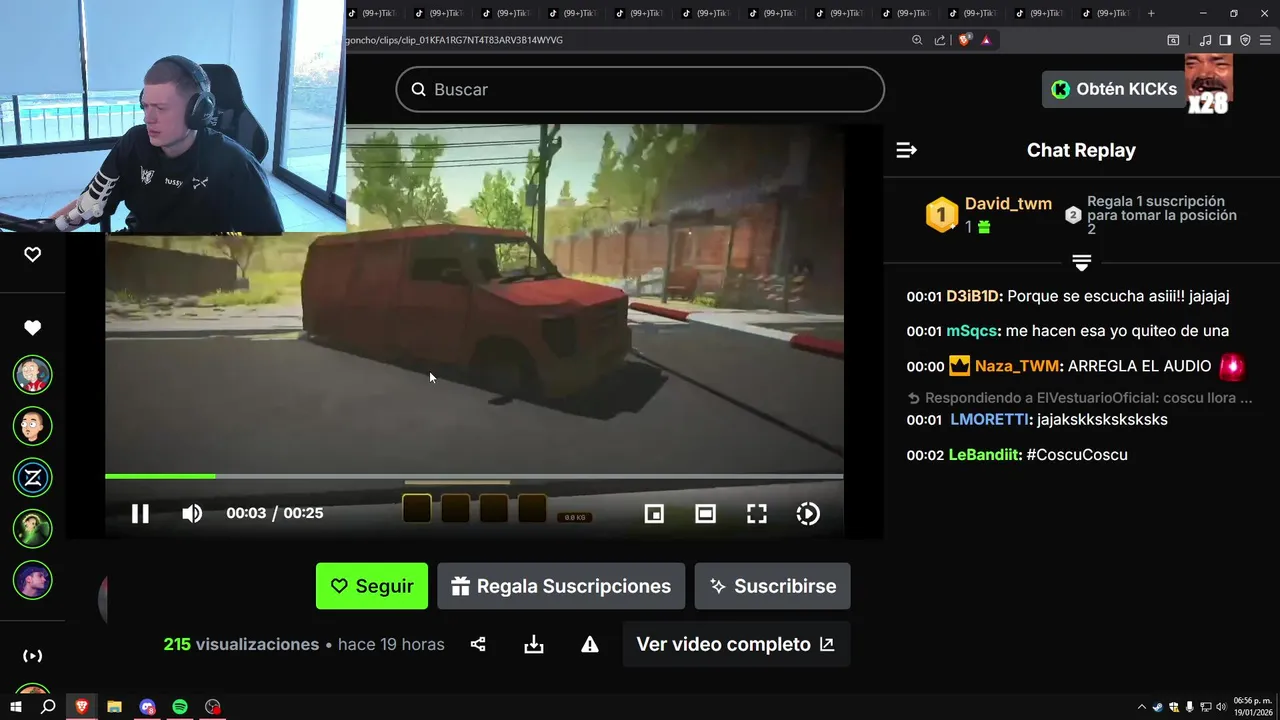Show hidden system tray icons chevron
Viewport: 1280px width, 720px height.
click(x=1142, y=706)
